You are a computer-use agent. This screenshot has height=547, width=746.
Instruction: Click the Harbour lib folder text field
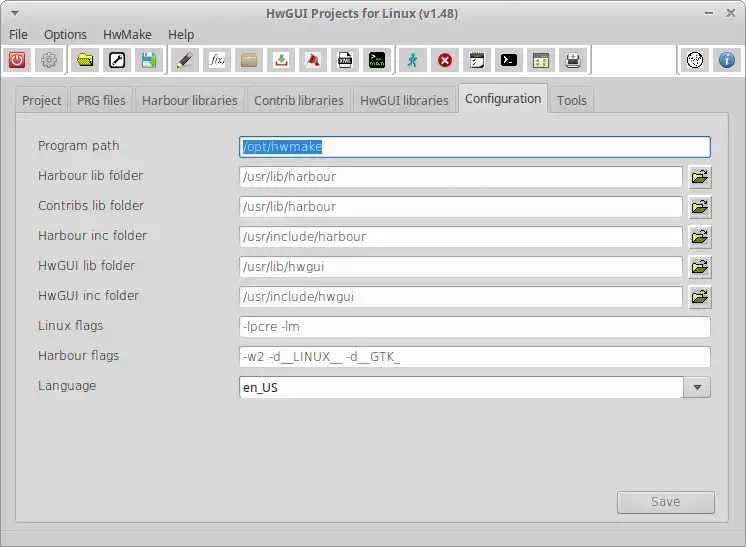461,177
